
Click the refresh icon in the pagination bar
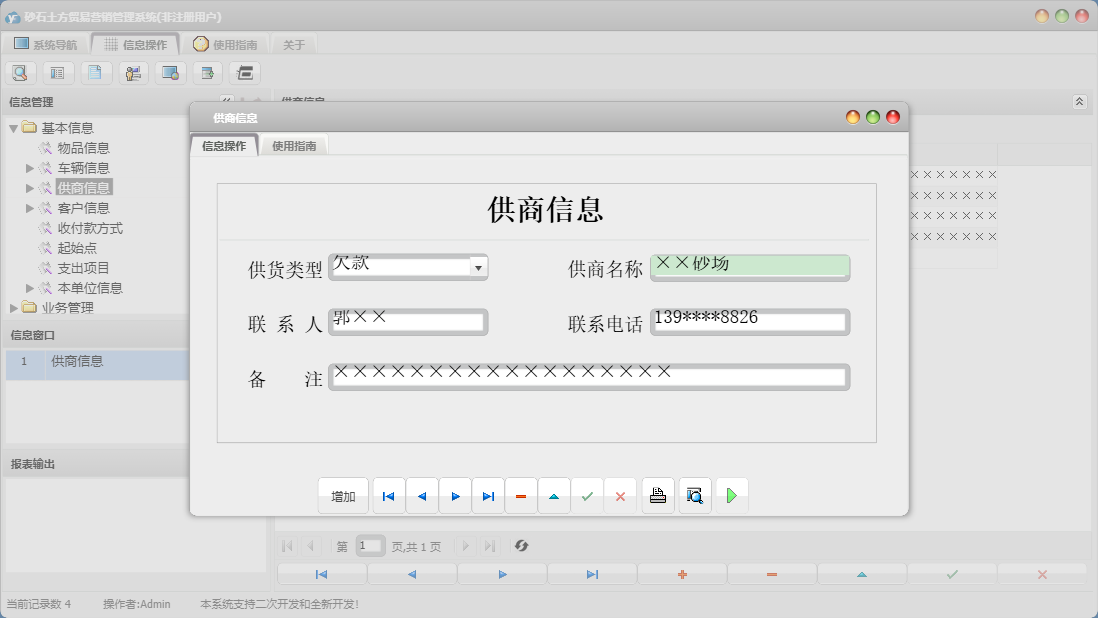(520, 545)
